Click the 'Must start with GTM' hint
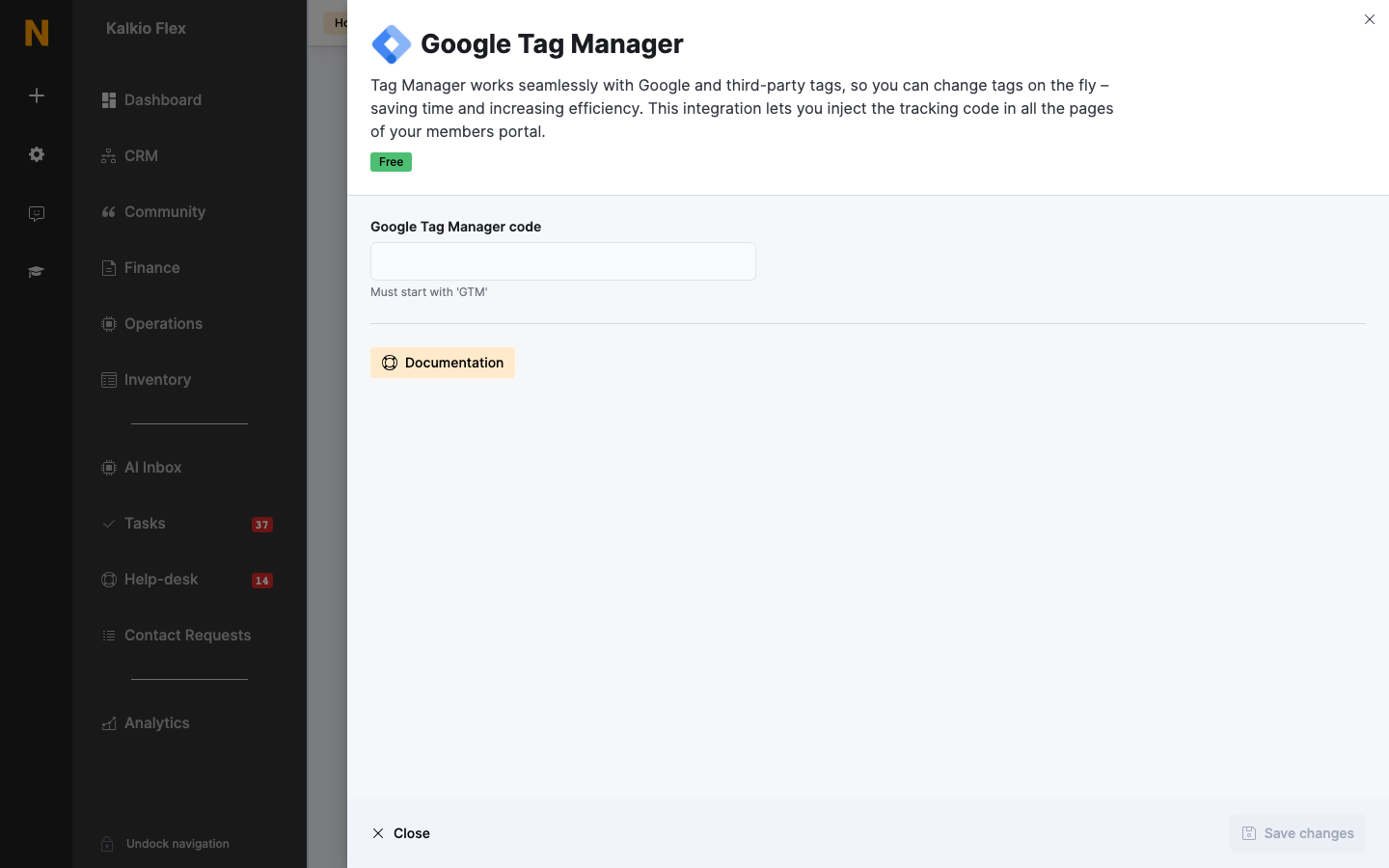 point(429,292)
